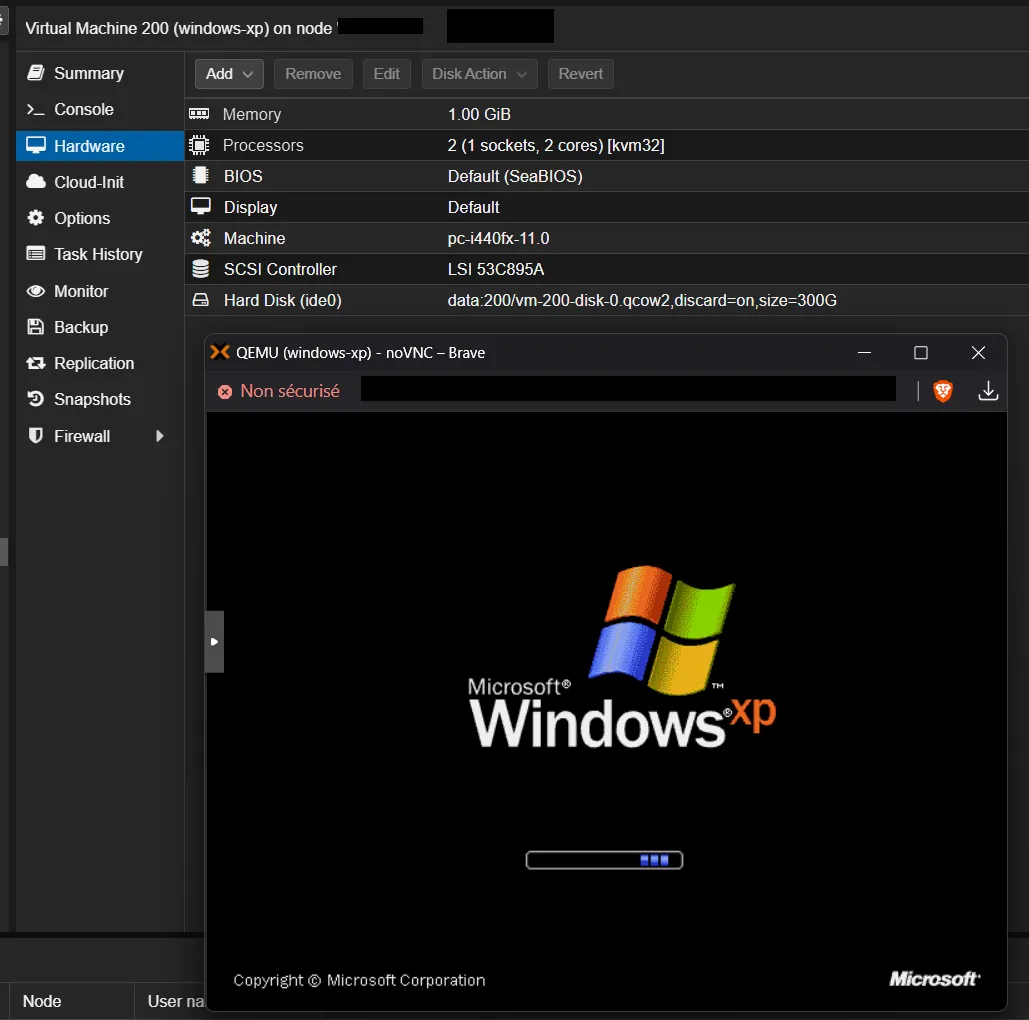Open the Task History section

[x=100, y=254]
